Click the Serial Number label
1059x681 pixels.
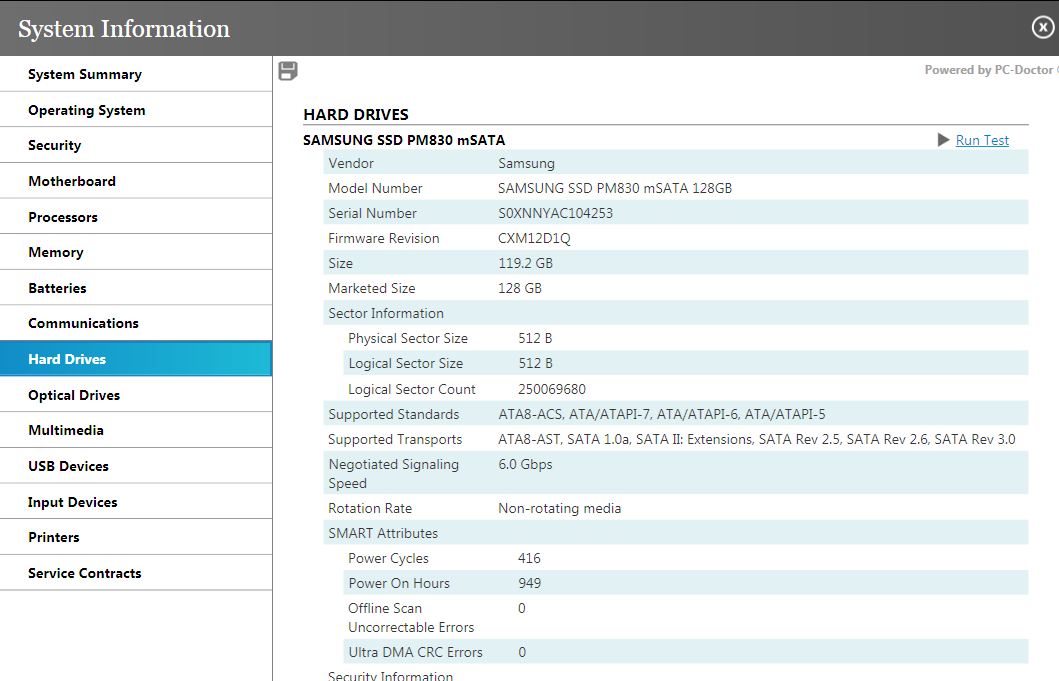click(372, 213)
